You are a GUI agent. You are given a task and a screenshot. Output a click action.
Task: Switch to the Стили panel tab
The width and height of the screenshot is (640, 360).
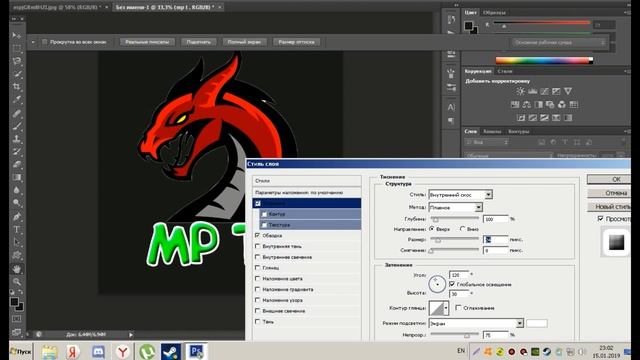(505, 71)
